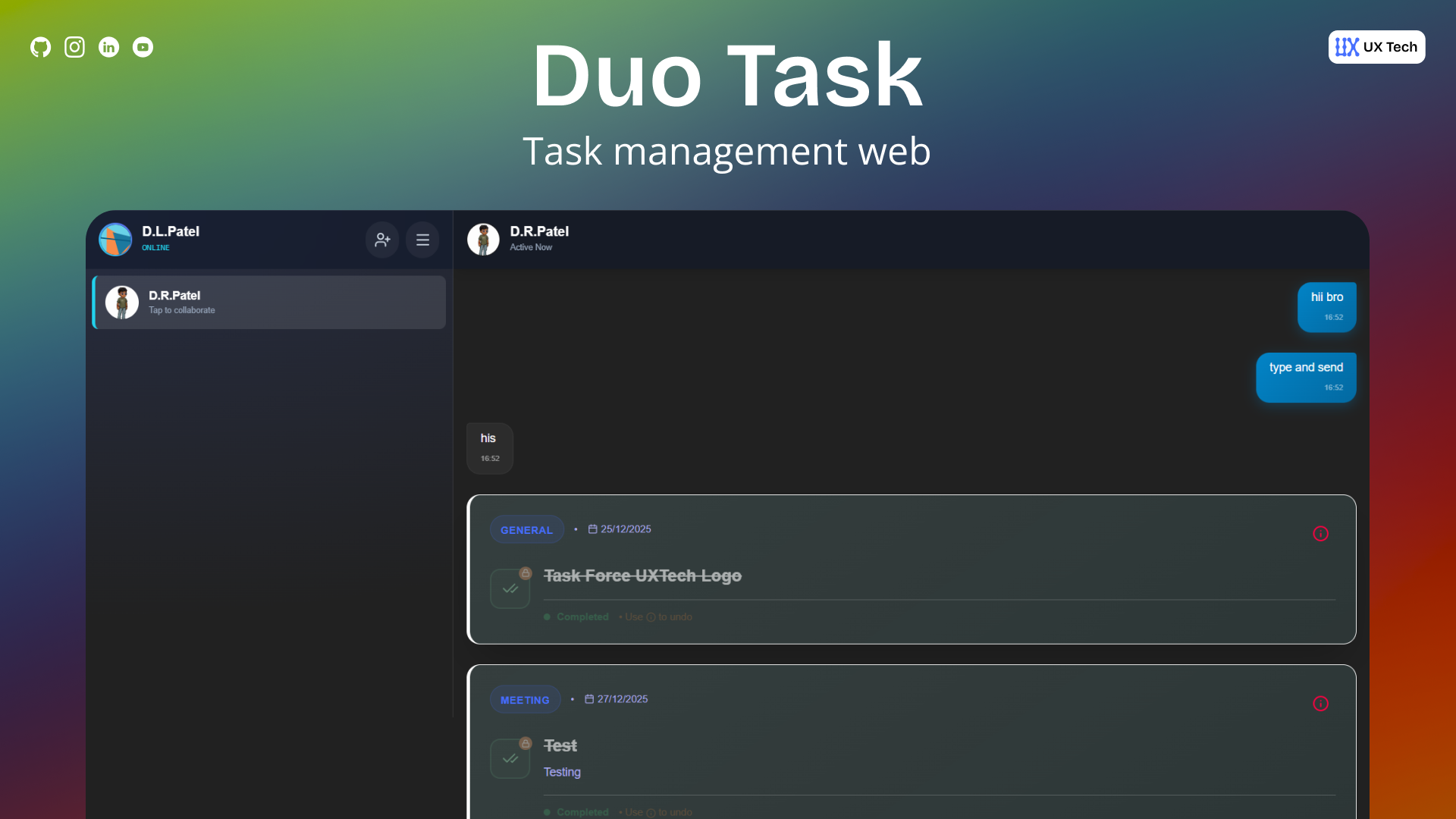
Task: Click the 'type and send' message bubble
Action: [1305, 377]
